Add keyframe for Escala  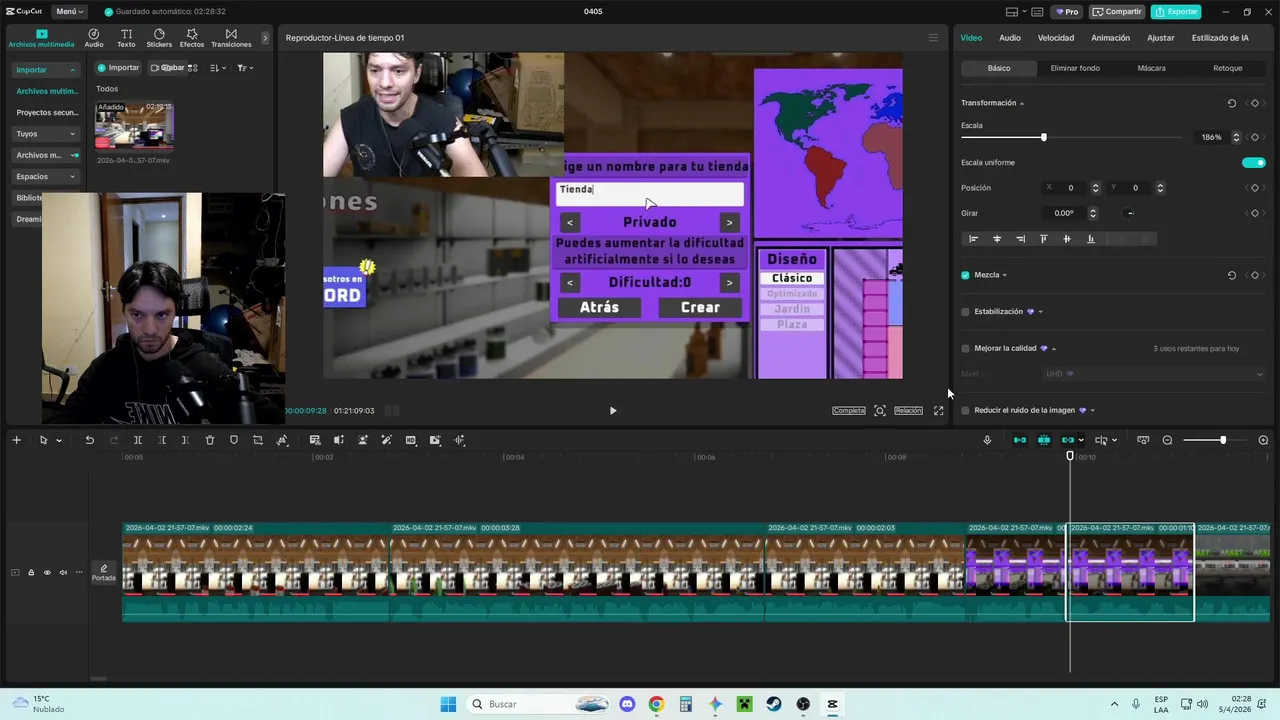(x=1254, y=137)
